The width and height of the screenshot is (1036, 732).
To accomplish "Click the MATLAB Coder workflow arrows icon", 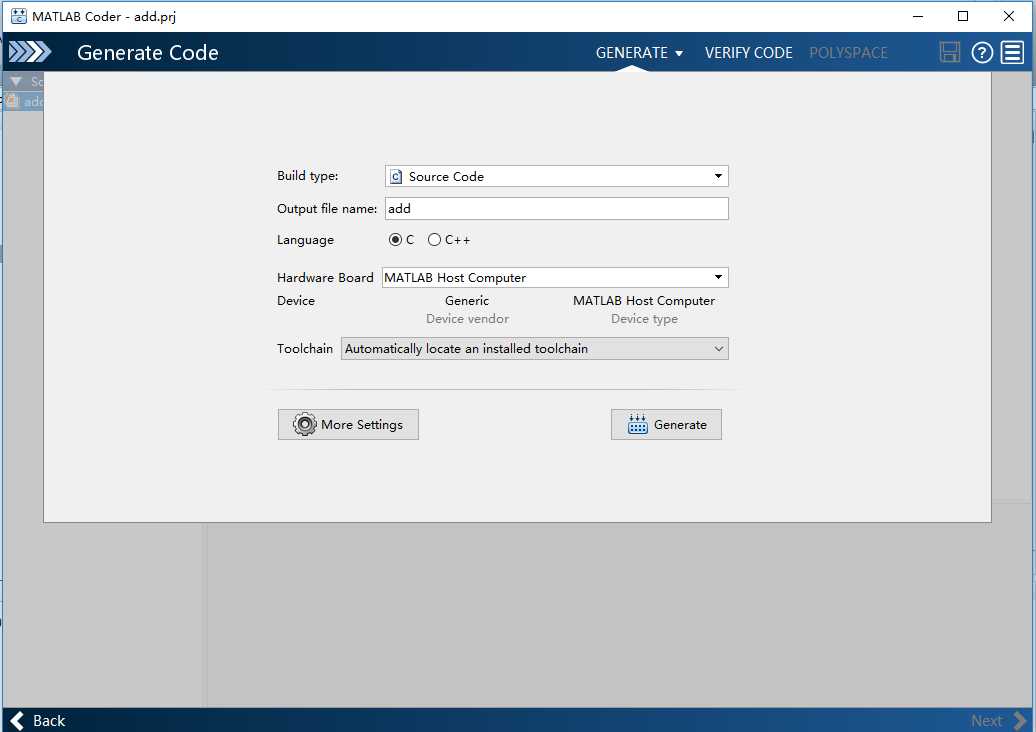I will 30,52.
